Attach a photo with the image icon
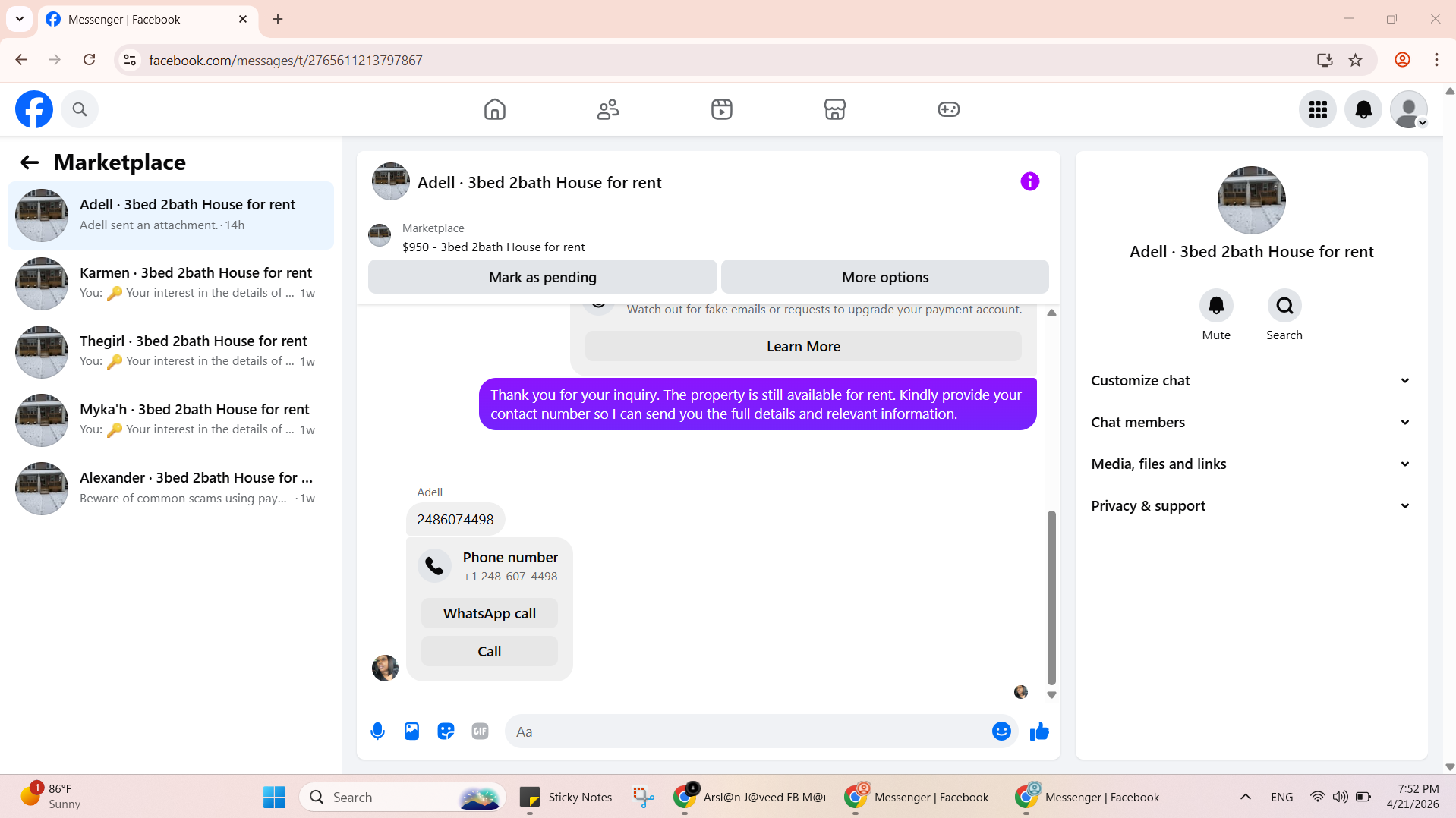 click(411, 731)
